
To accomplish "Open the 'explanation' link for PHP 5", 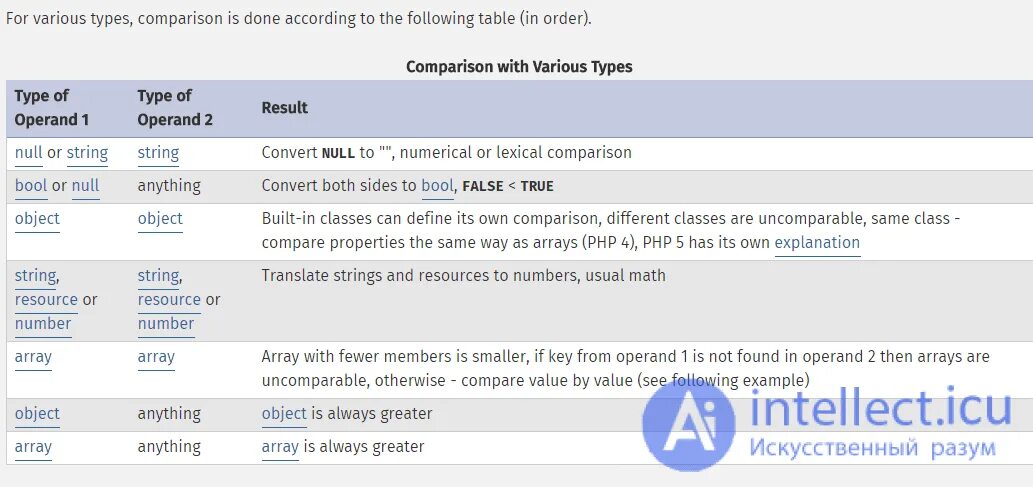I will click(817, 243).
